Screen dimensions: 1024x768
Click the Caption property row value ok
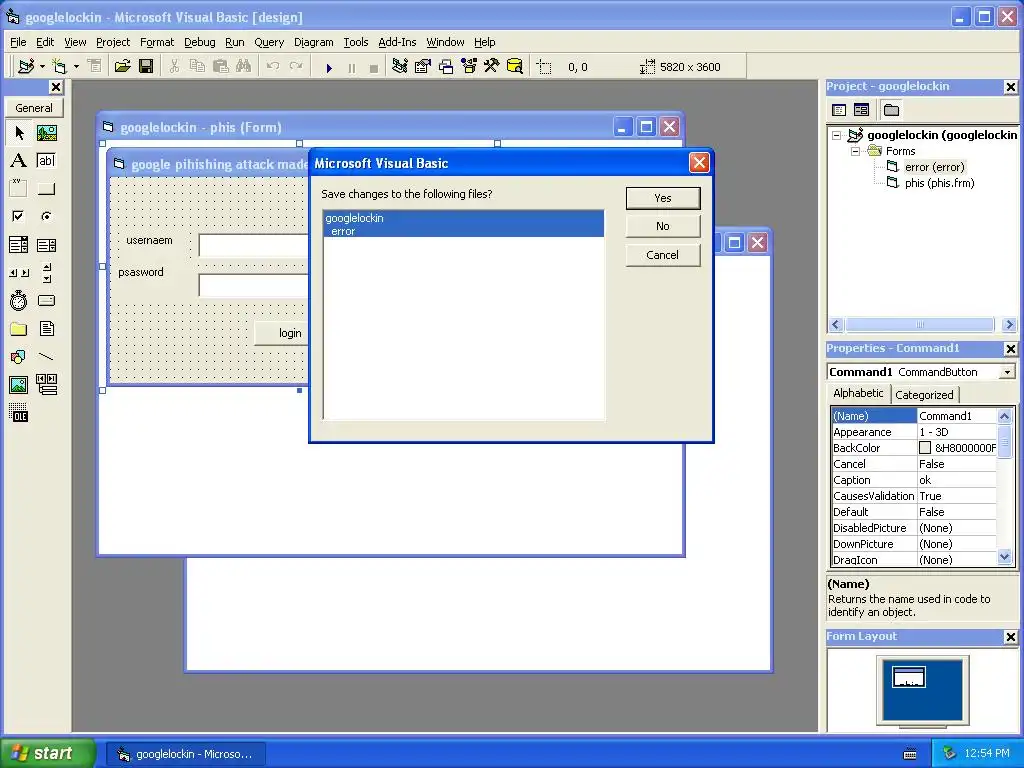point(957,480)
